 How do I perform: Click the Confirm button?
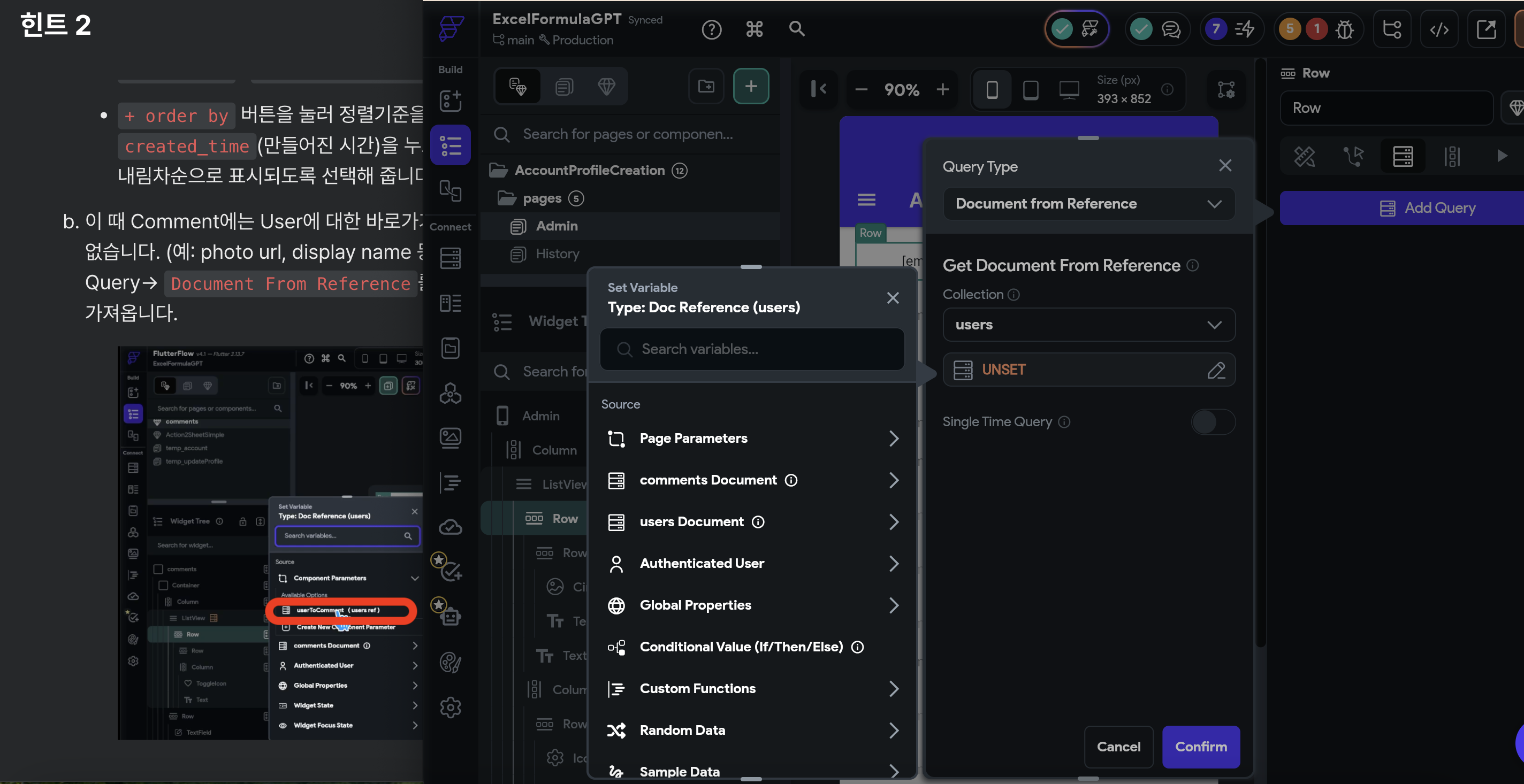click(x=1200, y=747)
